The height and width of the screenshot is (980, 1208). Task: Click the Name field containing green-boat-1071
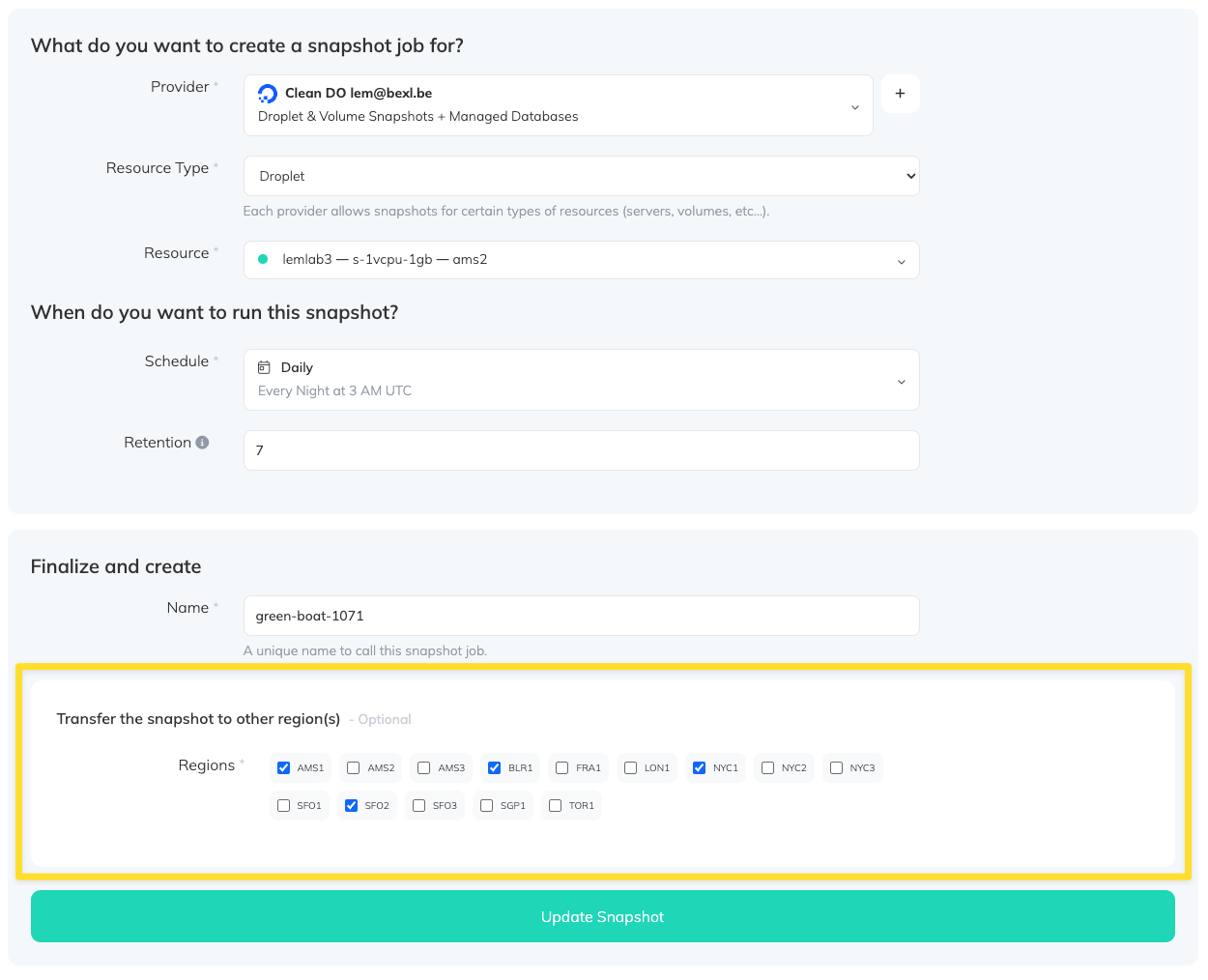coord(580,616)
